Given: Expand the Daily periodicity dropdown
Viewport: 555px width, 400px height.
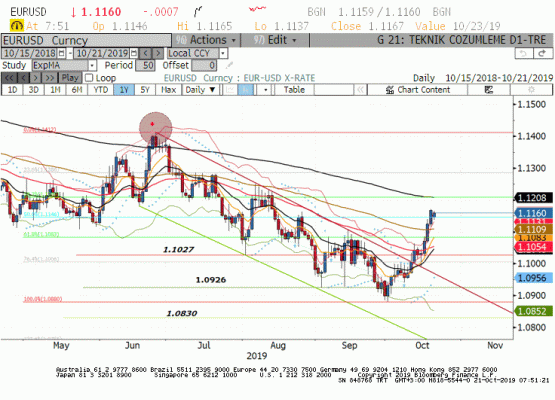Looking at the screenshot, I should pos(200,90).
